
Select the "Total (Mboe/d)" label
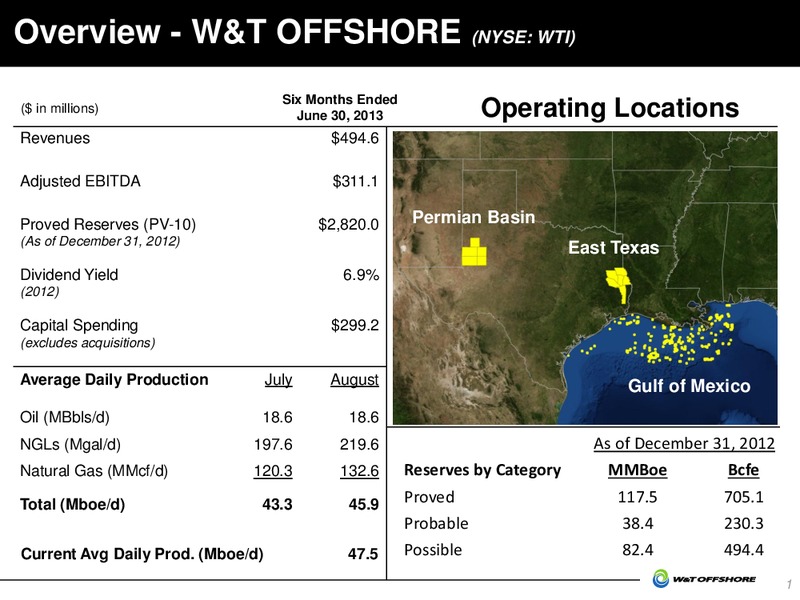pos(72,505)
